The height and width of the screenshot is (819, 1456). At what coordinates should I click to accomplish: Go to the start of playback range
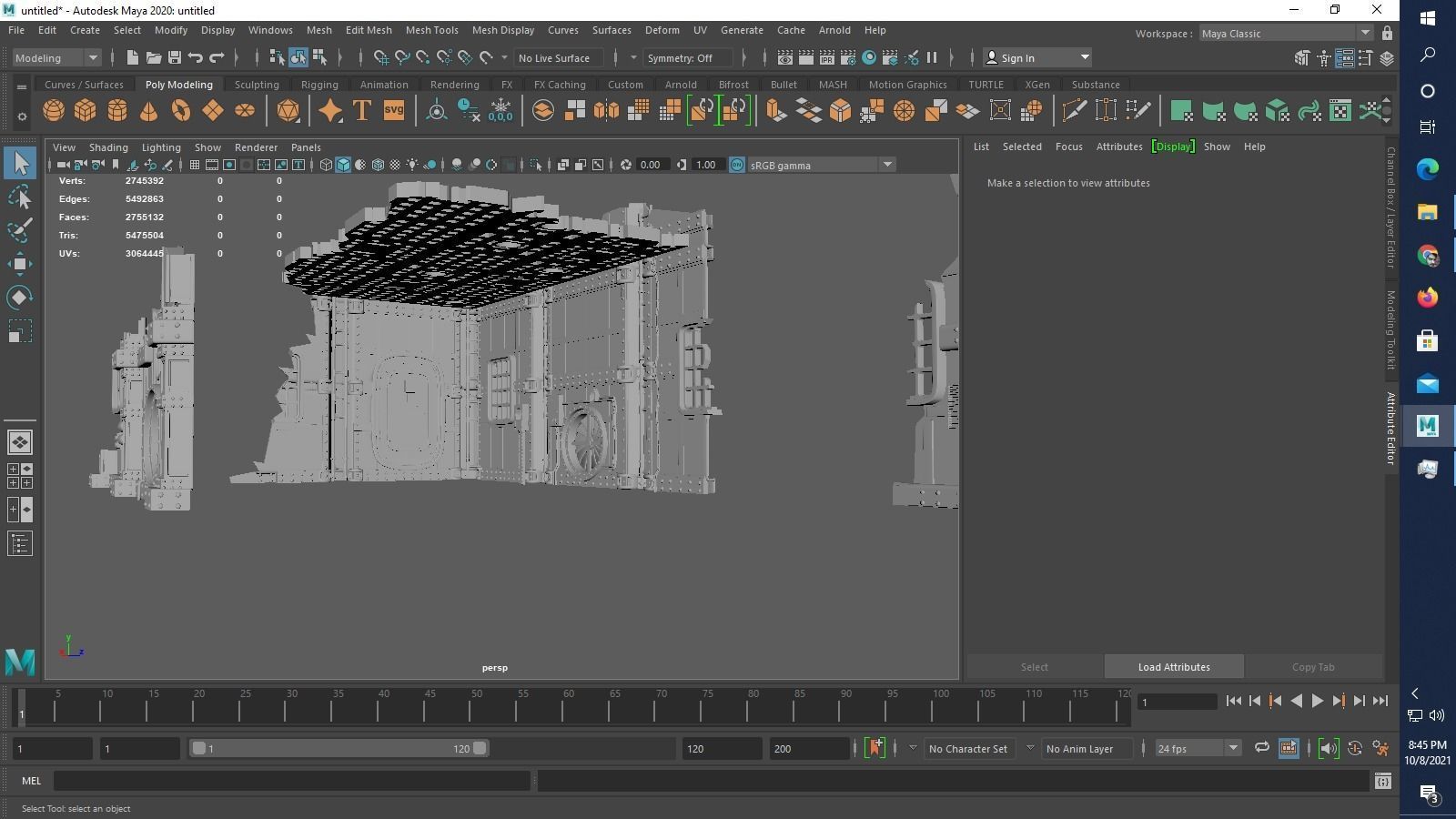(1233, 701)
